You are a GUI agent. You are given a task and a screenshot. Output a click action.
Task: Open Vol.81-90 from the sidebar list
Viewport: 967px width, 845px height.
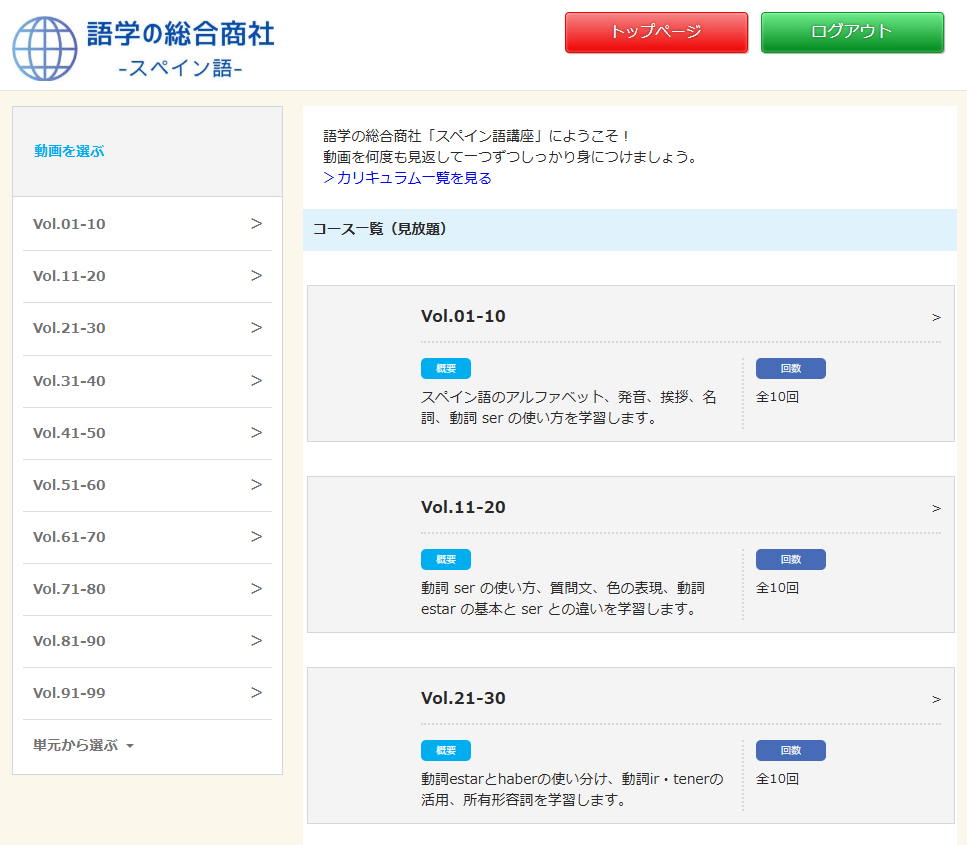69,641
